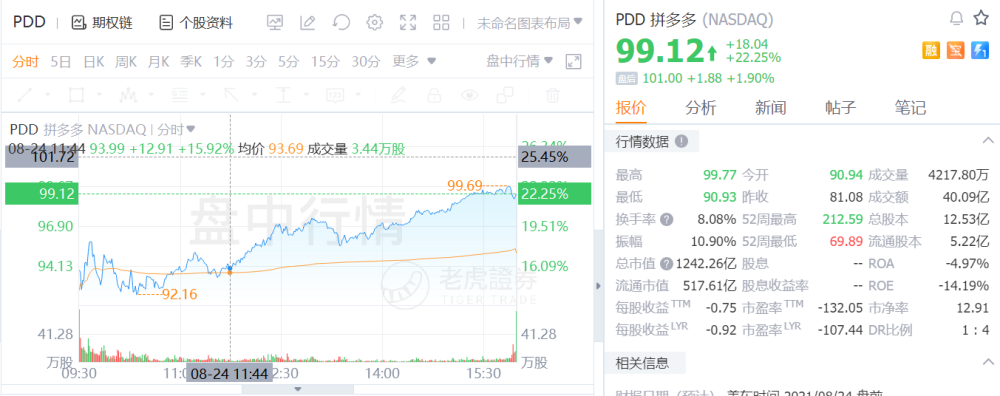Open the 盘中行情 session dropdown
1000x396 pixels.
520,61
